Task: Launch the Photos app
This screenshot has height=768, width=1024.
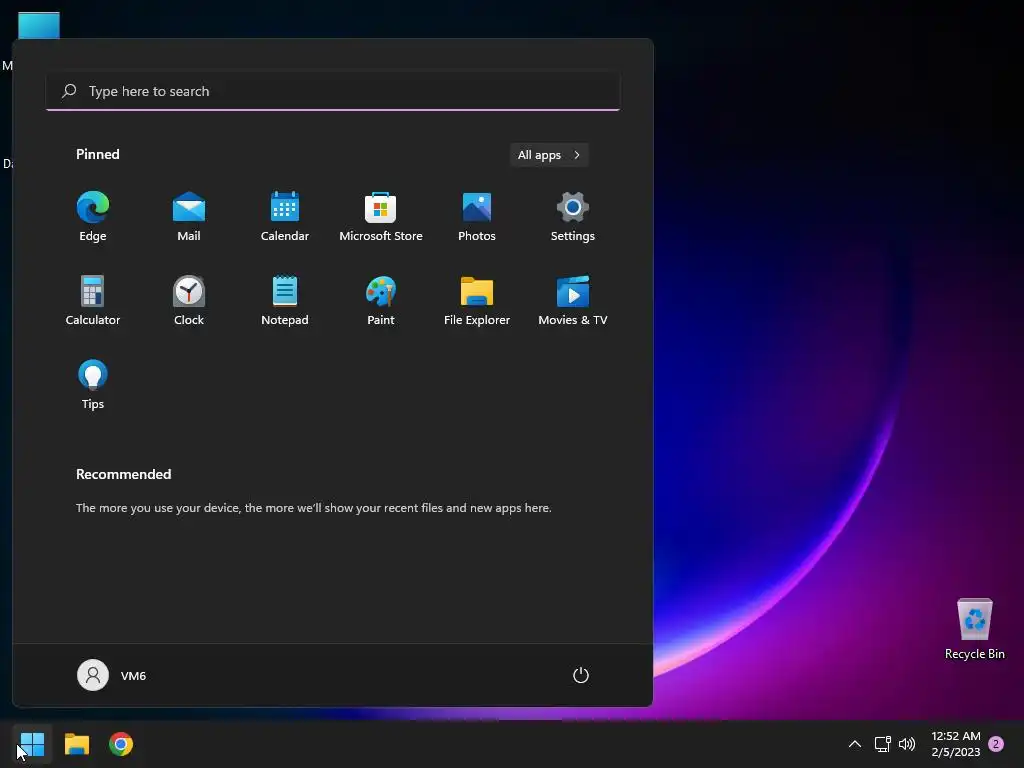Action: (477, 217)
